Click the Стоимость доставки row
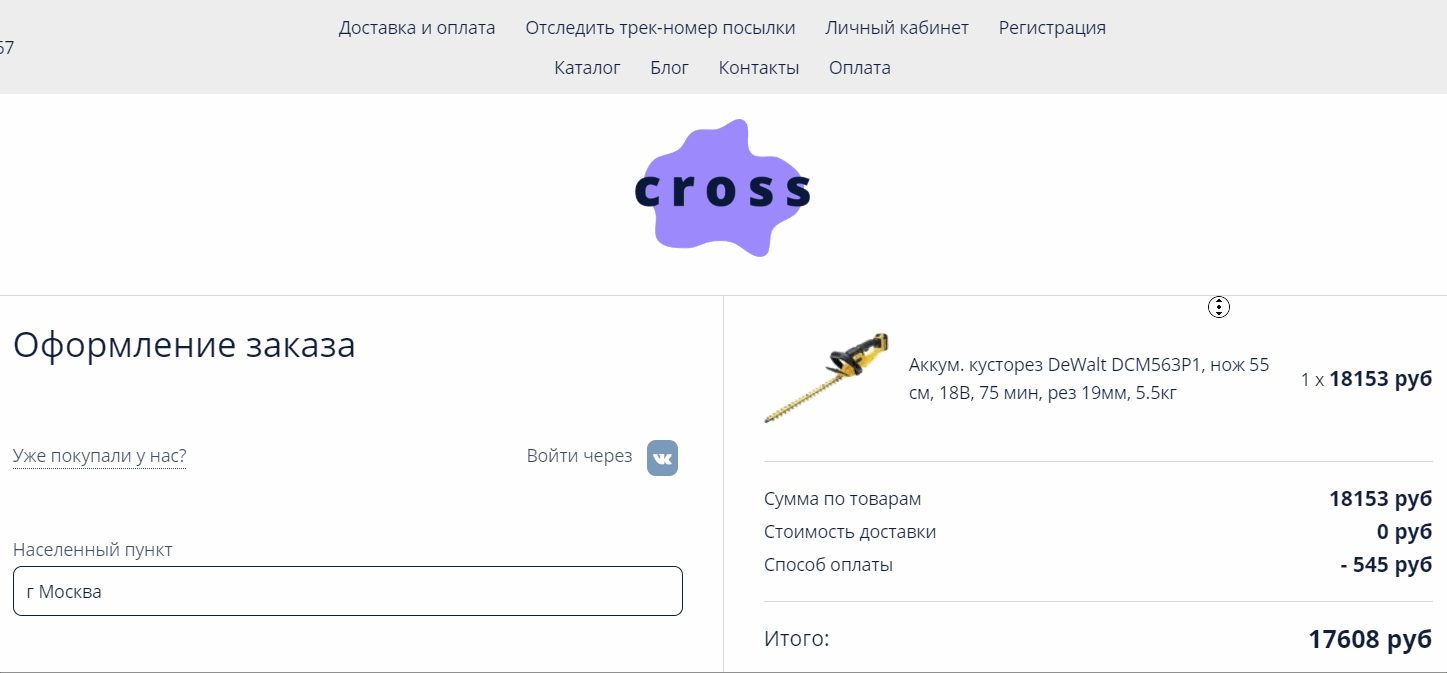1447x673 pixels. [x=1098, y=532]
